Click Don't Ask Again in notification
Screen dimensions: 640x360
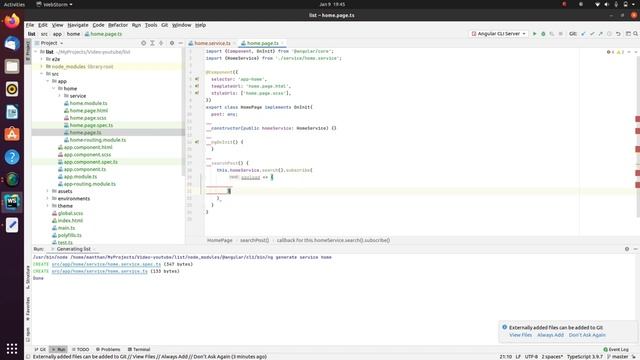[587, 335]
